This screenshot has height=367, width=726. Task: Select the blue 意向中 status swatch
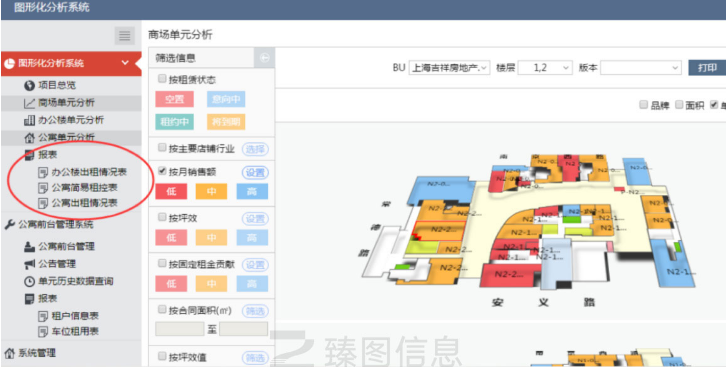point(226,99)
